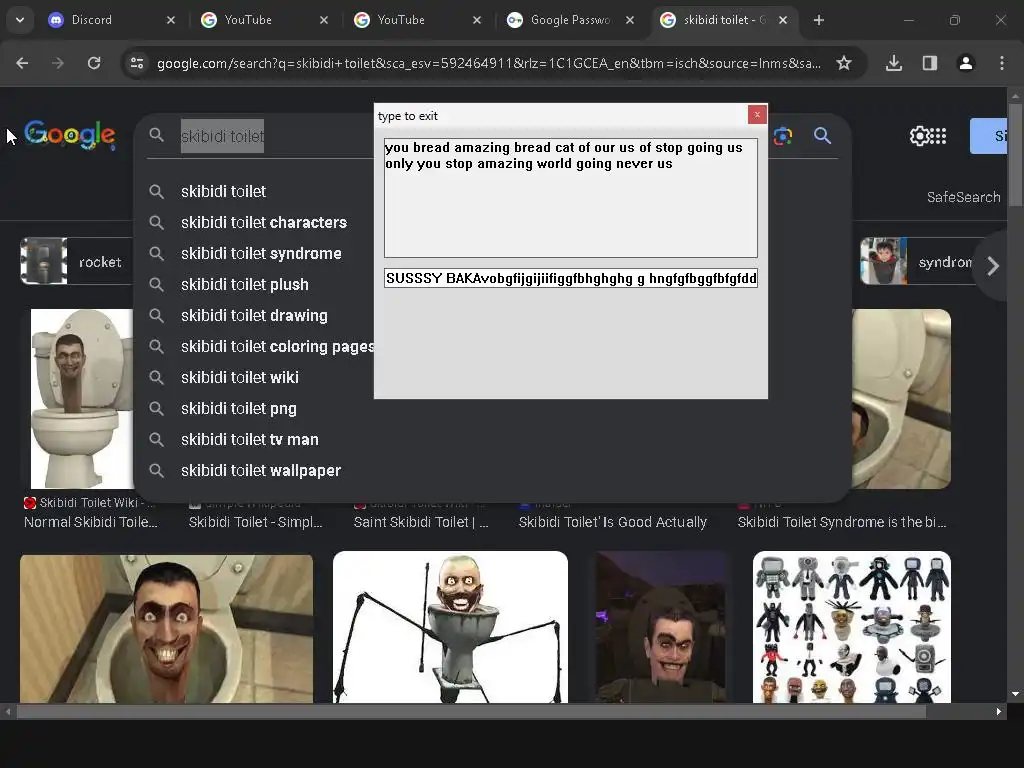This screenshot has width=1024, height=768.
Task: Click the Chrome address bar URL
Action: (x=488, y=63)
